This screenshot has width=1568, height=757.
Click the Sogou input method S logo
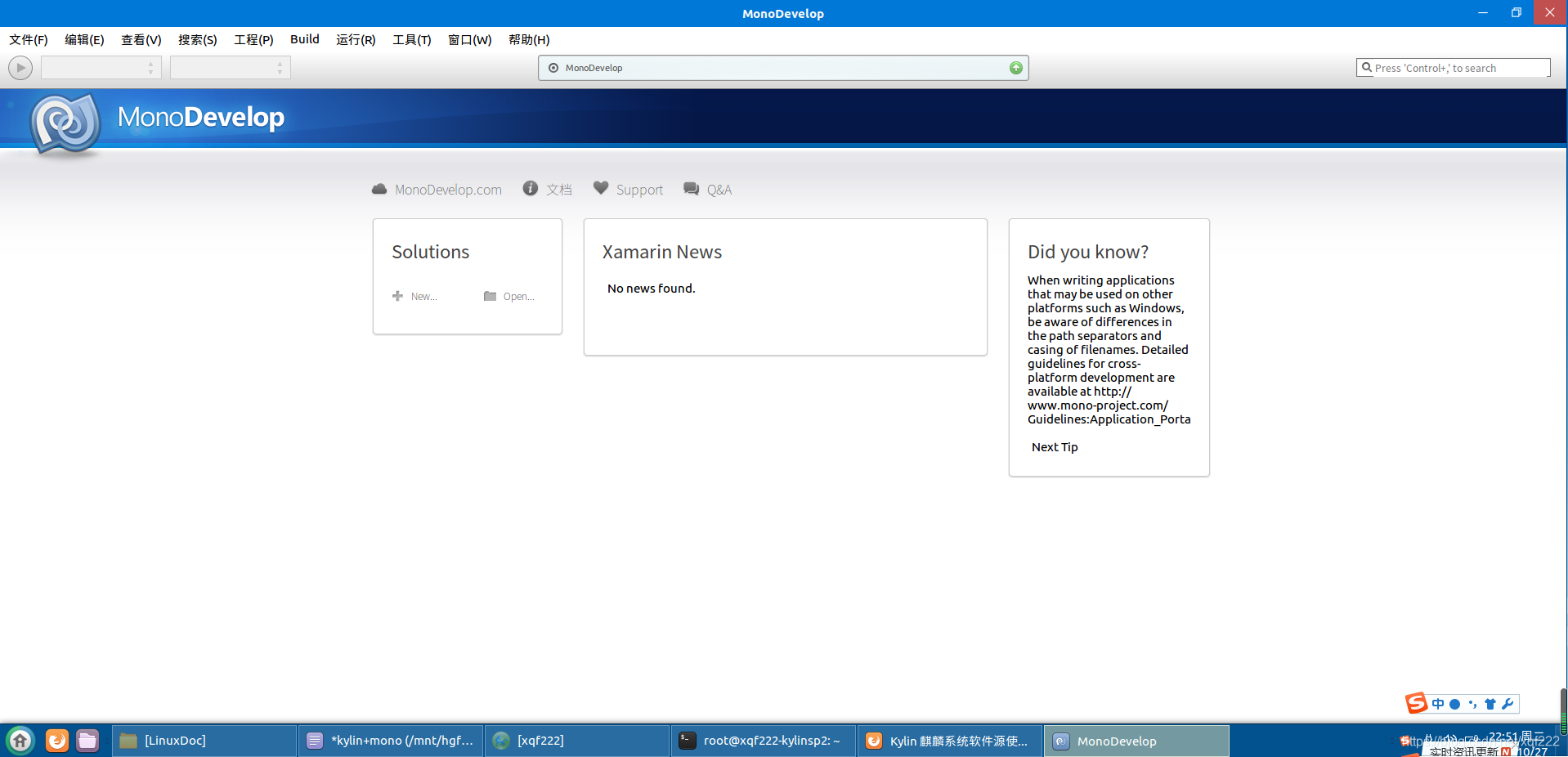point(1416,703)
